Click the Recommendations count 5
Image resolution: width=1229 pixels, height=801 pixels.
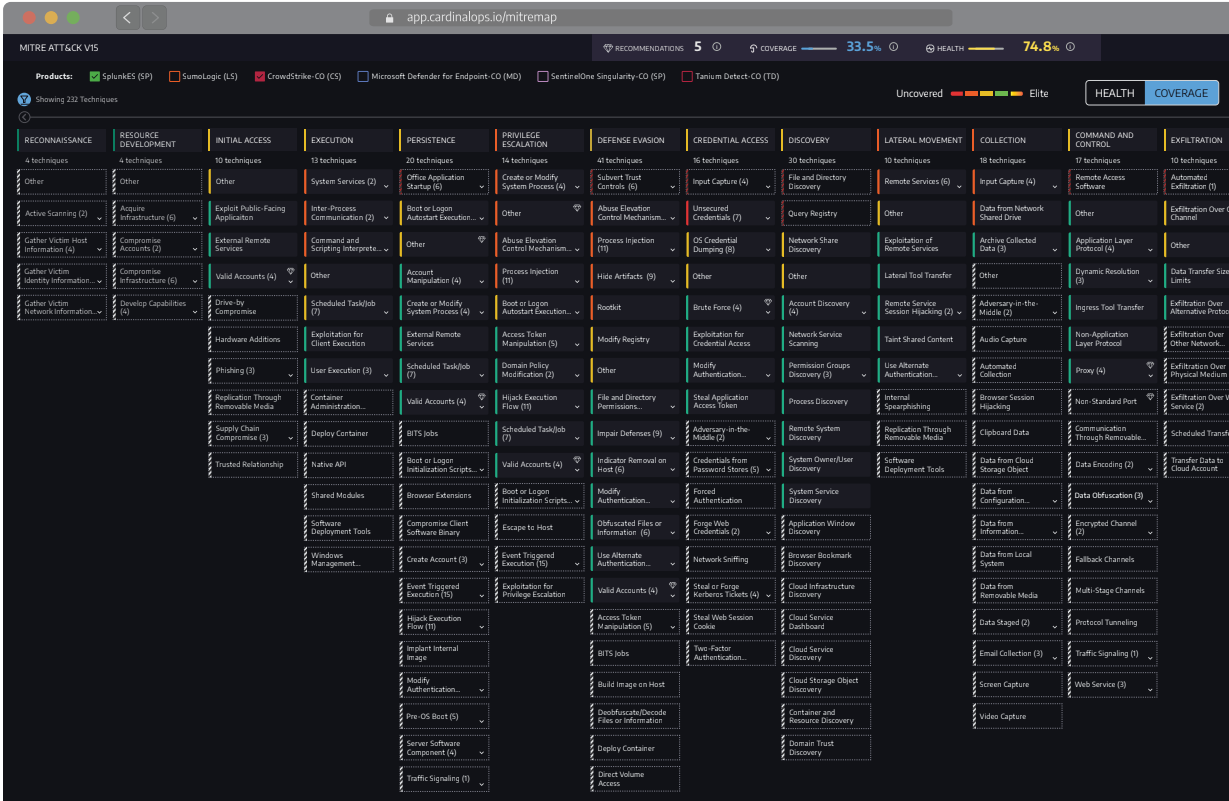(698, 47)
